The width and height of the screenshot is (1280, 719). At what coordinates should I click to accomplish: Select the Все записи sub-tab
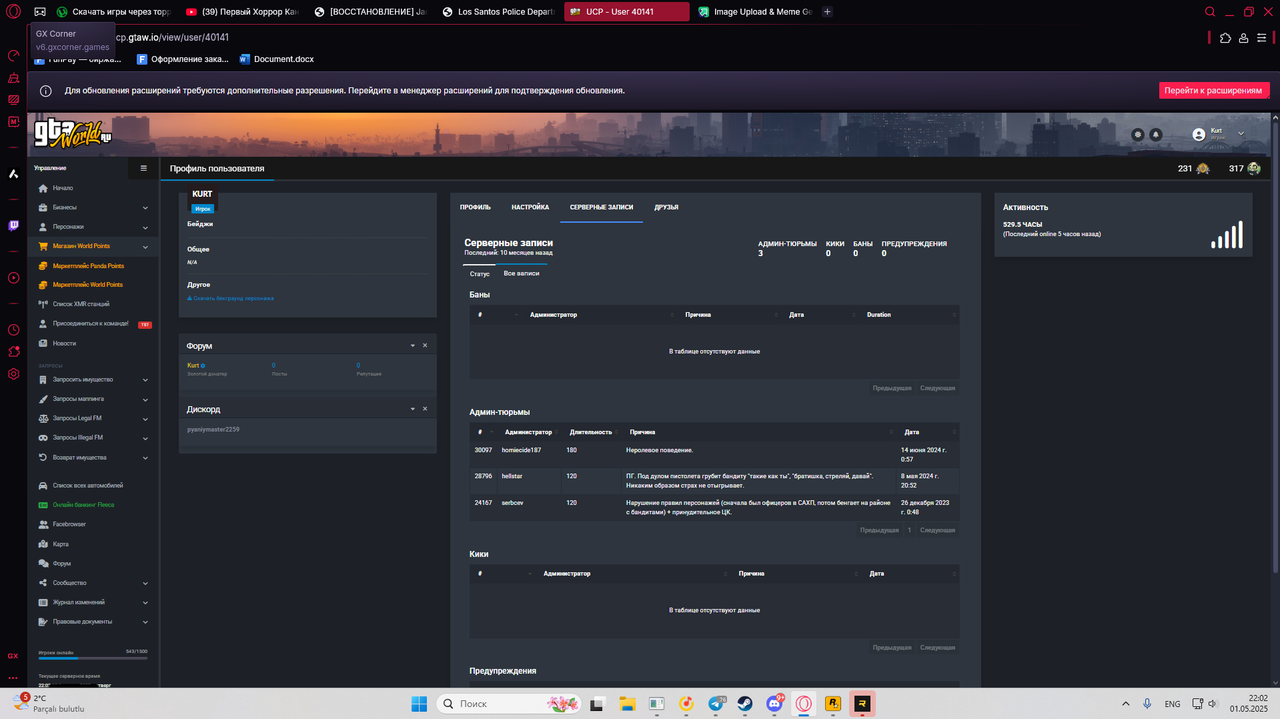coord(521,273)
